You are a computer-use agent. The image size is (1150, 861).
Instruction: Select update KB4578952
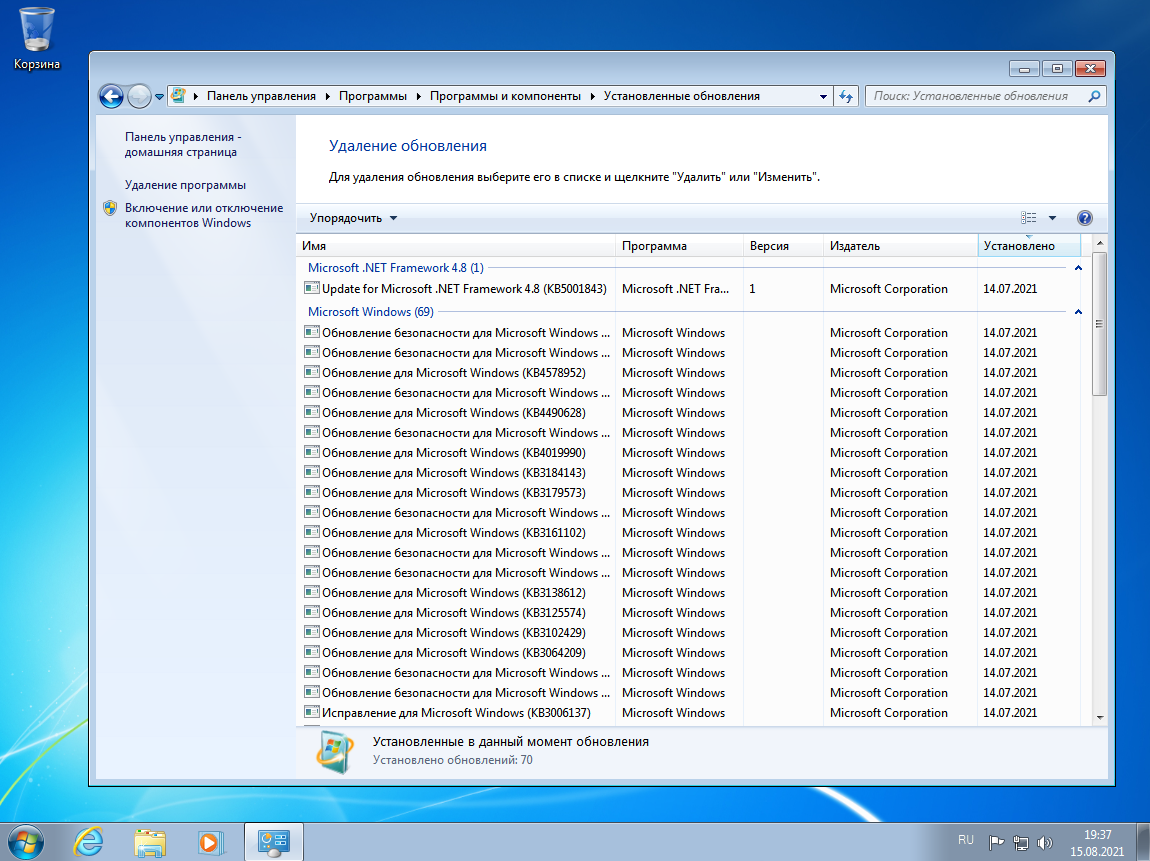(x=688, y=373)
